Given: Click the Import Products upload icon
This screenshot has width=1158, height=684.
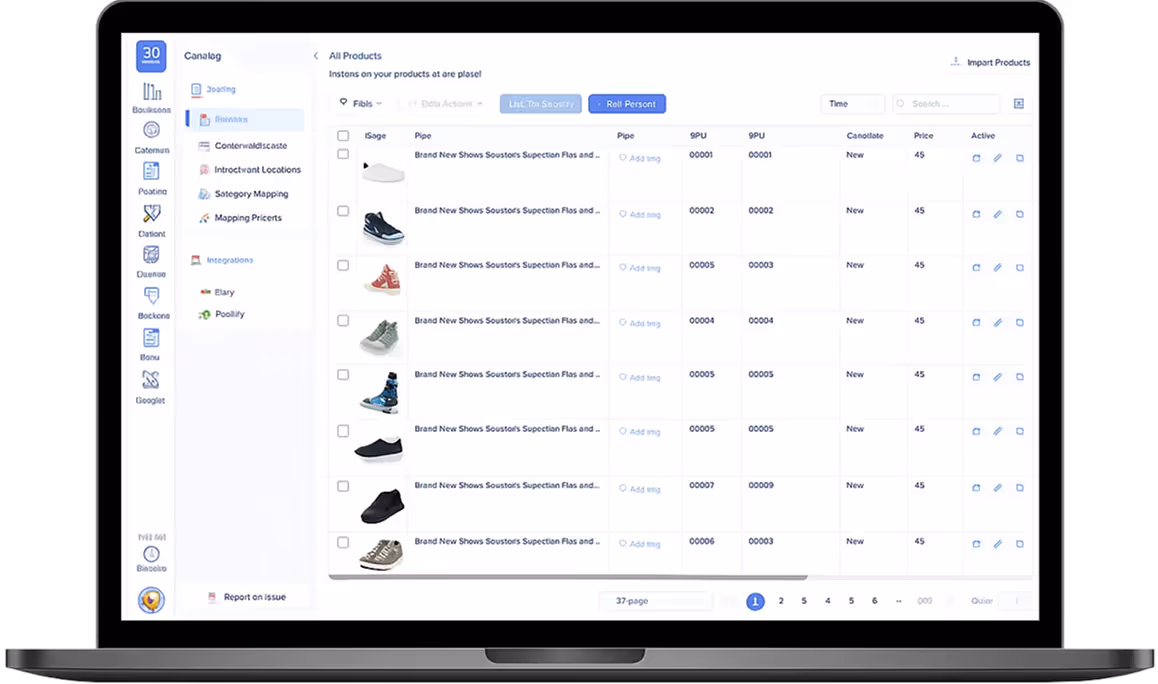Looking at the screenshot, I should point(955,61).
